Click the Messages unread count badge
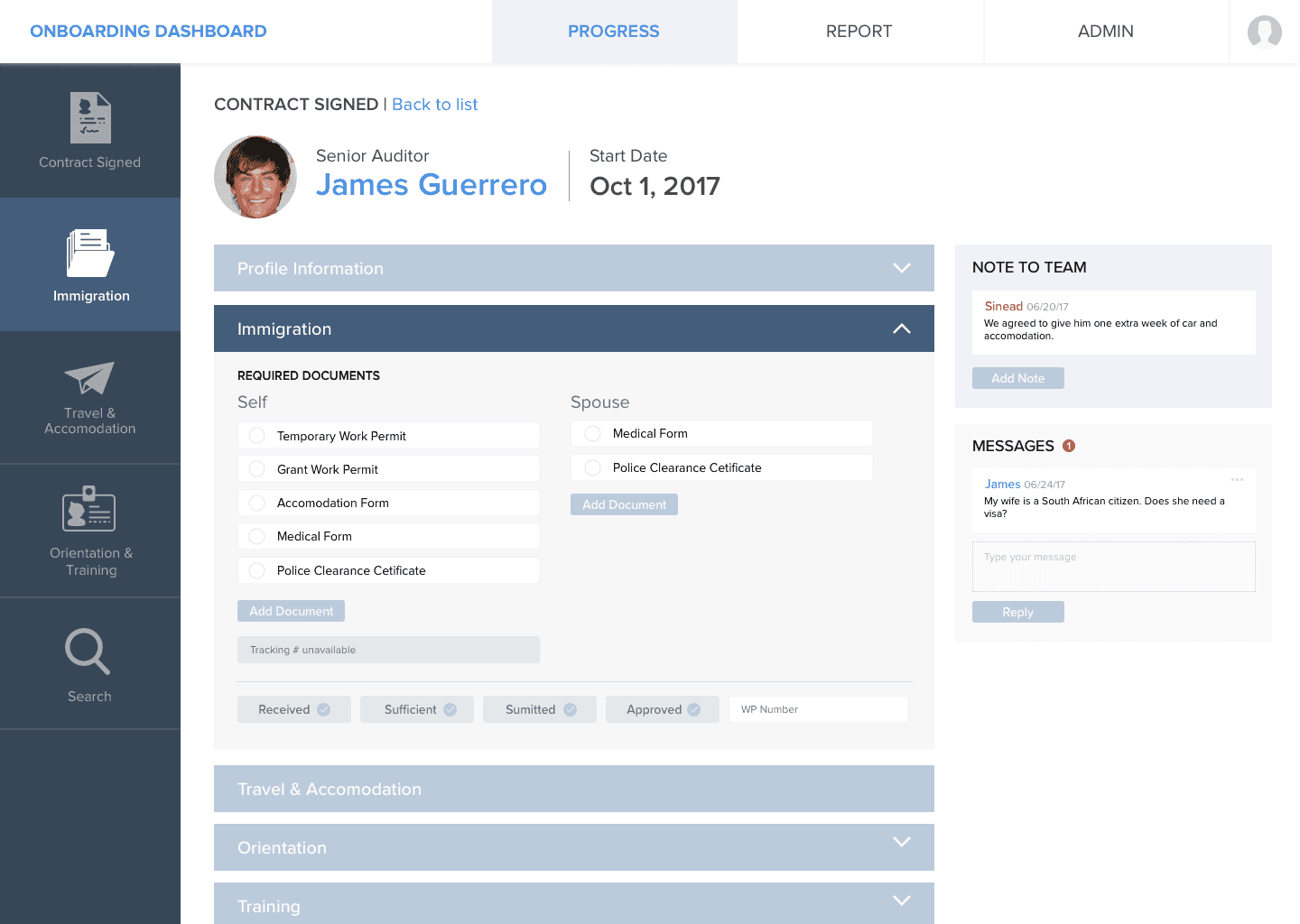The image size is (1300, 924). point(1069,446)
